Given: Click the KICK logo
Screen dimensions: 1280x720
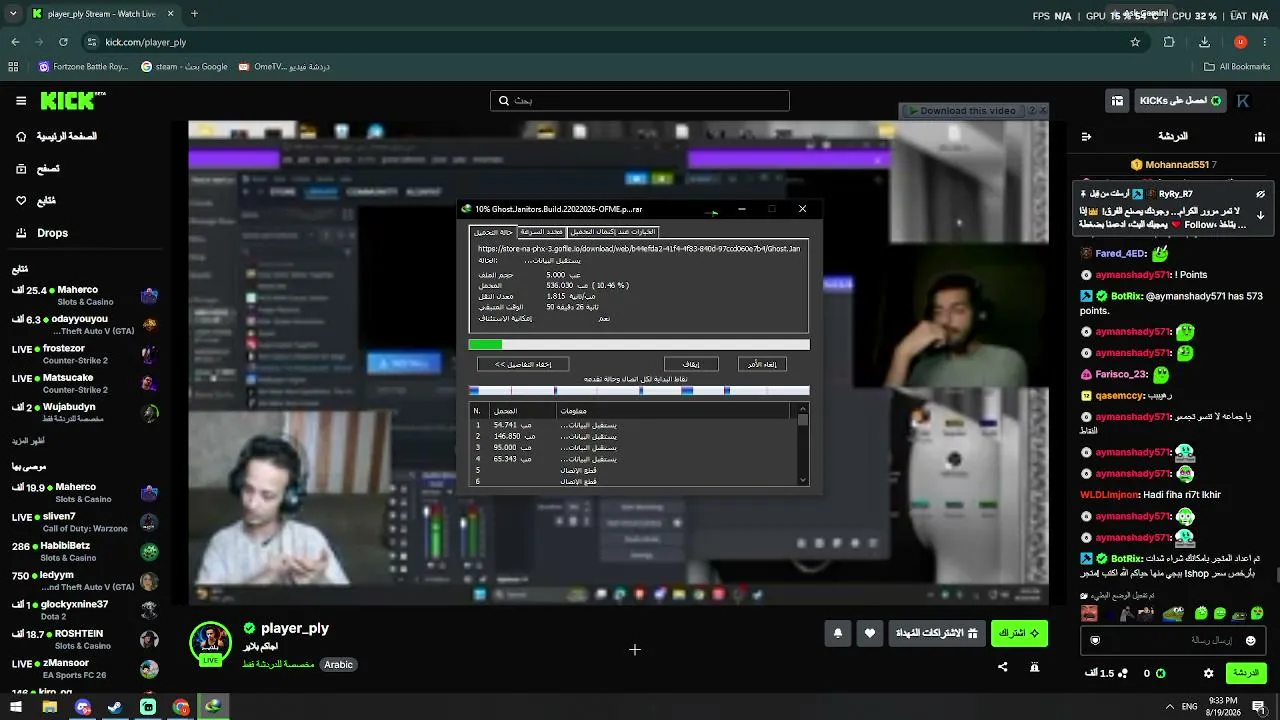Looking at the screenshot, I should point(73,100).
